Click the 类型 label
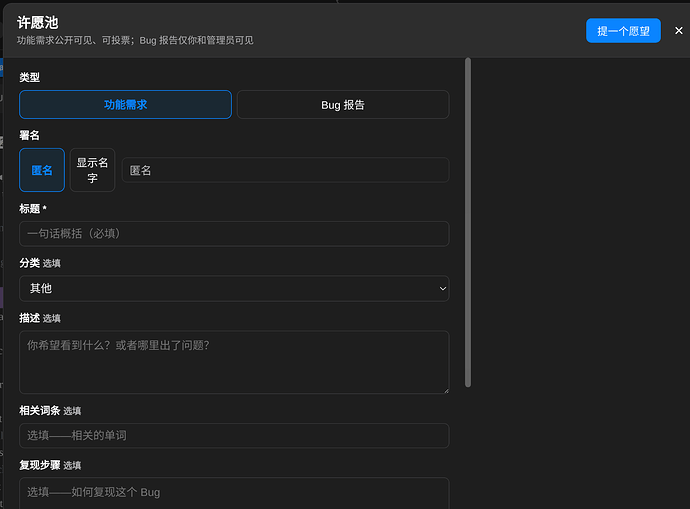 [29, 77]
